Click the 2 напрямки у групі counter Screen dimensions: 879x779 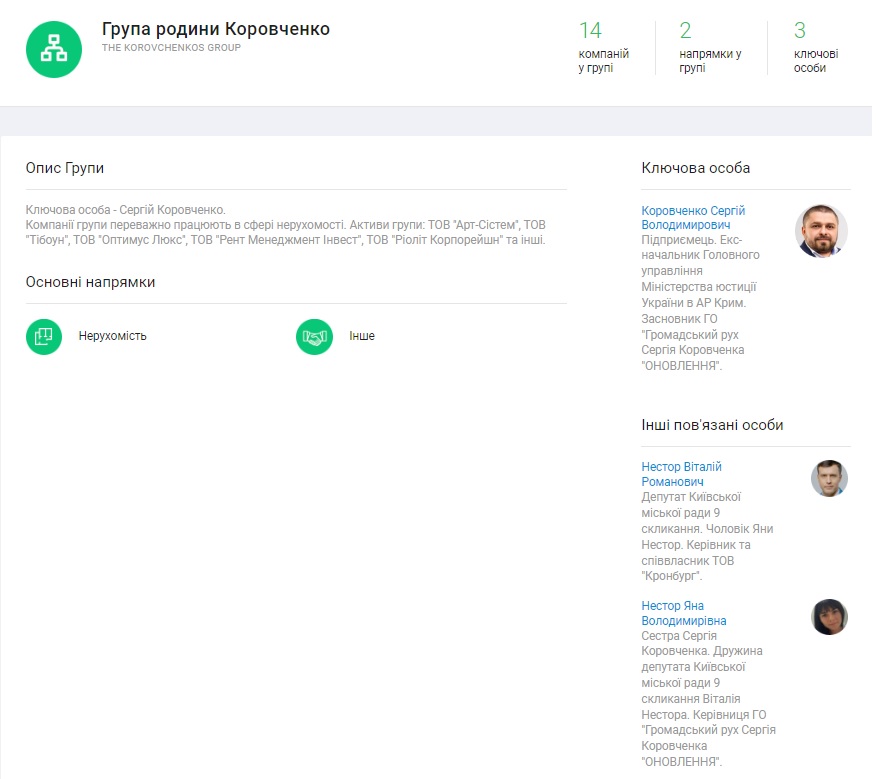[710, 48]
